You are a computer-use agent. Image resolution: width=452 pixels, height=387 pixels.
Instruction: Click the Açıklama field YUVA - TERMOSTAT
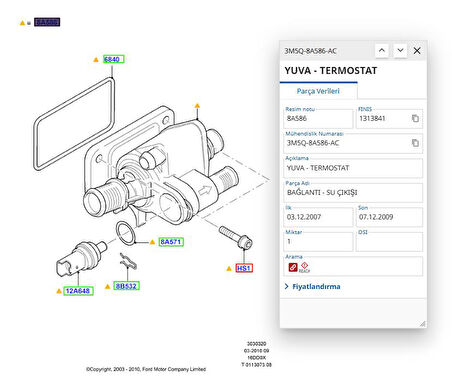pyautogui.click(x=353, y=168)
